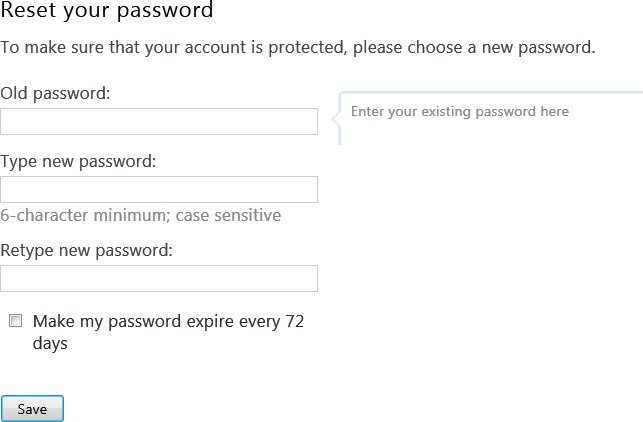Click the number 72 in expiry text
Viewport: 643px width, 422px height.
click(294, 322)
